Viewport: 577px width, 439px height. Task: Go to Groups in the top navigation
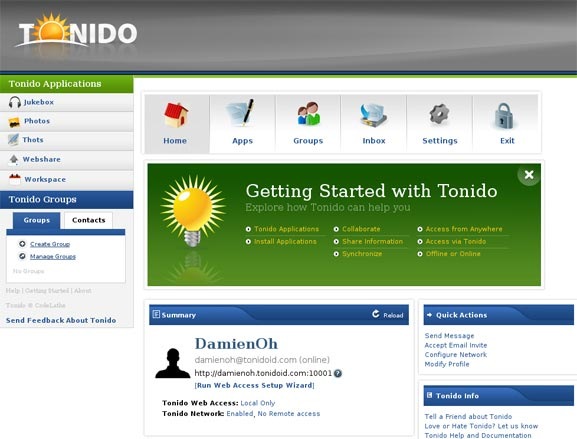(x=308, y=124)
